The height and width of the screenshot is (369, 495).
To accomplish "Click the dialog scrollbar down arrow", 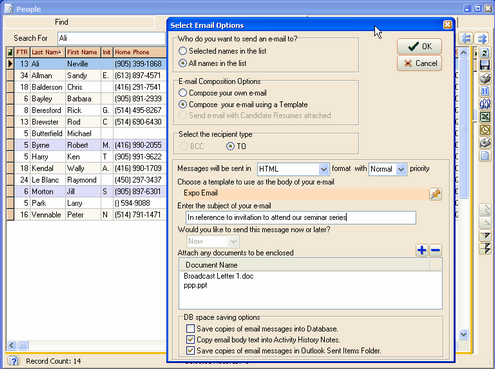I will pos(463,334).
